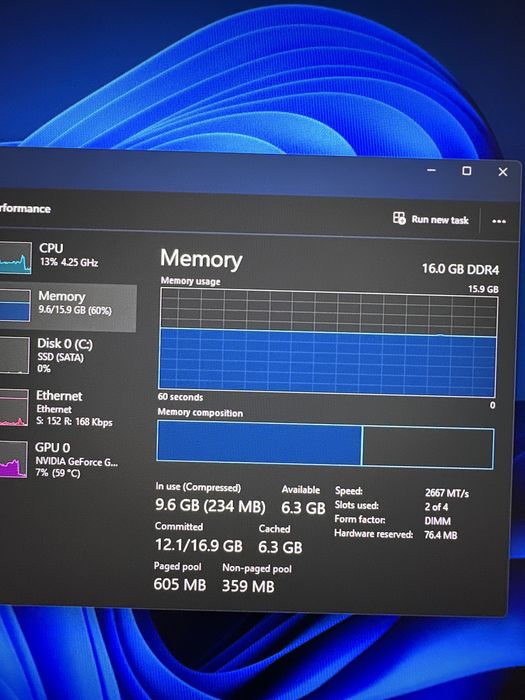The width and height of the screenshot is (525, 700).
Task: Click the Committed label
Action: (179, 526)
